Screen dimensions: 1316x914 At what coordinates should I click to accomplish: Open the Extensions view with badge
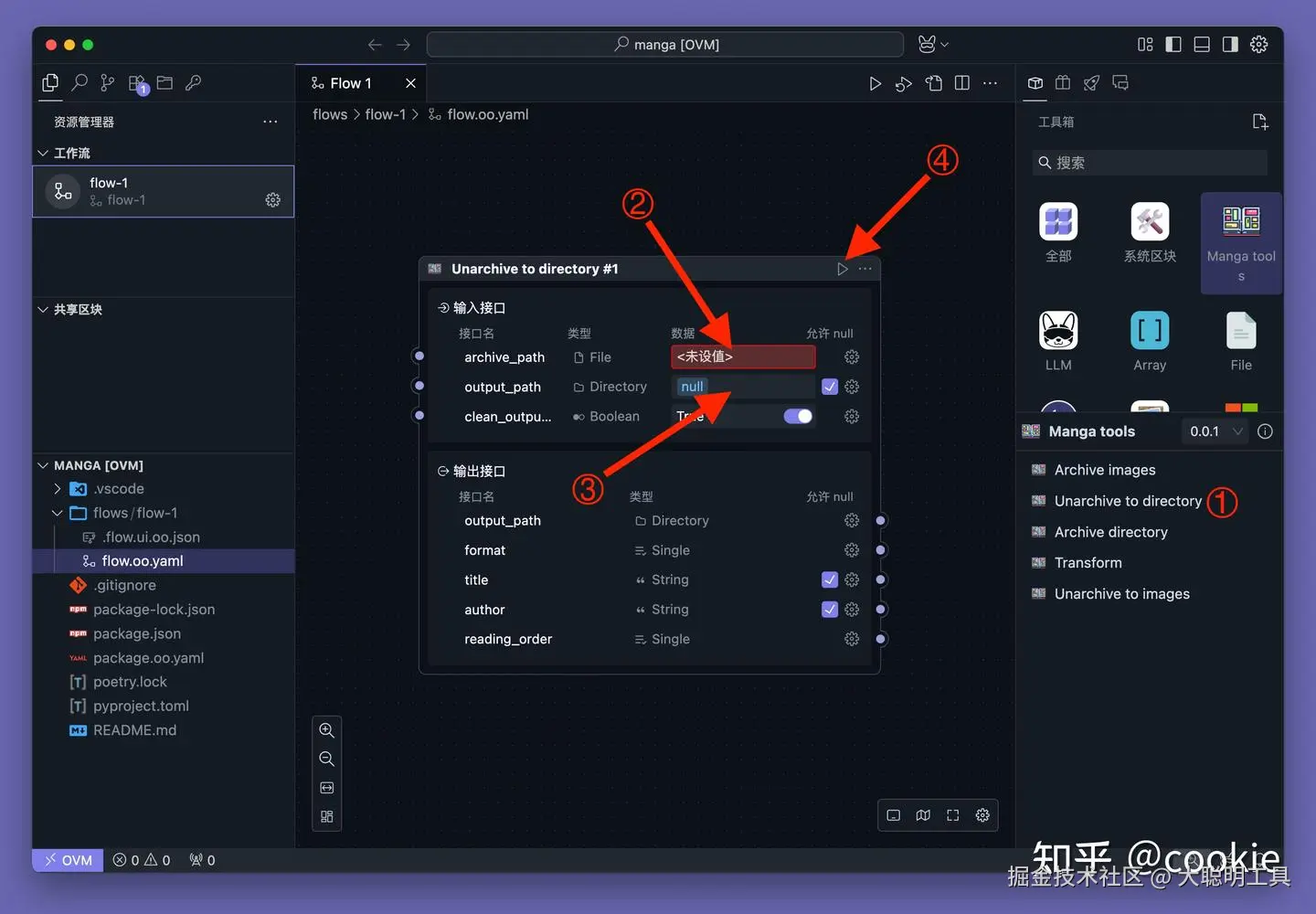[x=137, y=84]
